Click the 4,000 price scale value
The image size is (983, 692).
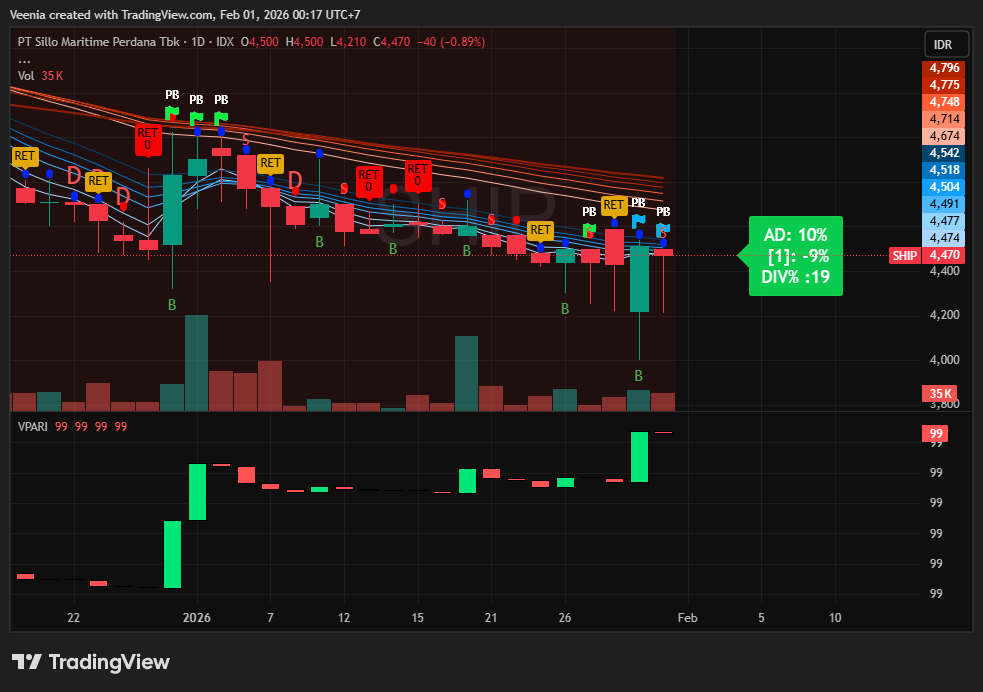click(x=944, y=360)
